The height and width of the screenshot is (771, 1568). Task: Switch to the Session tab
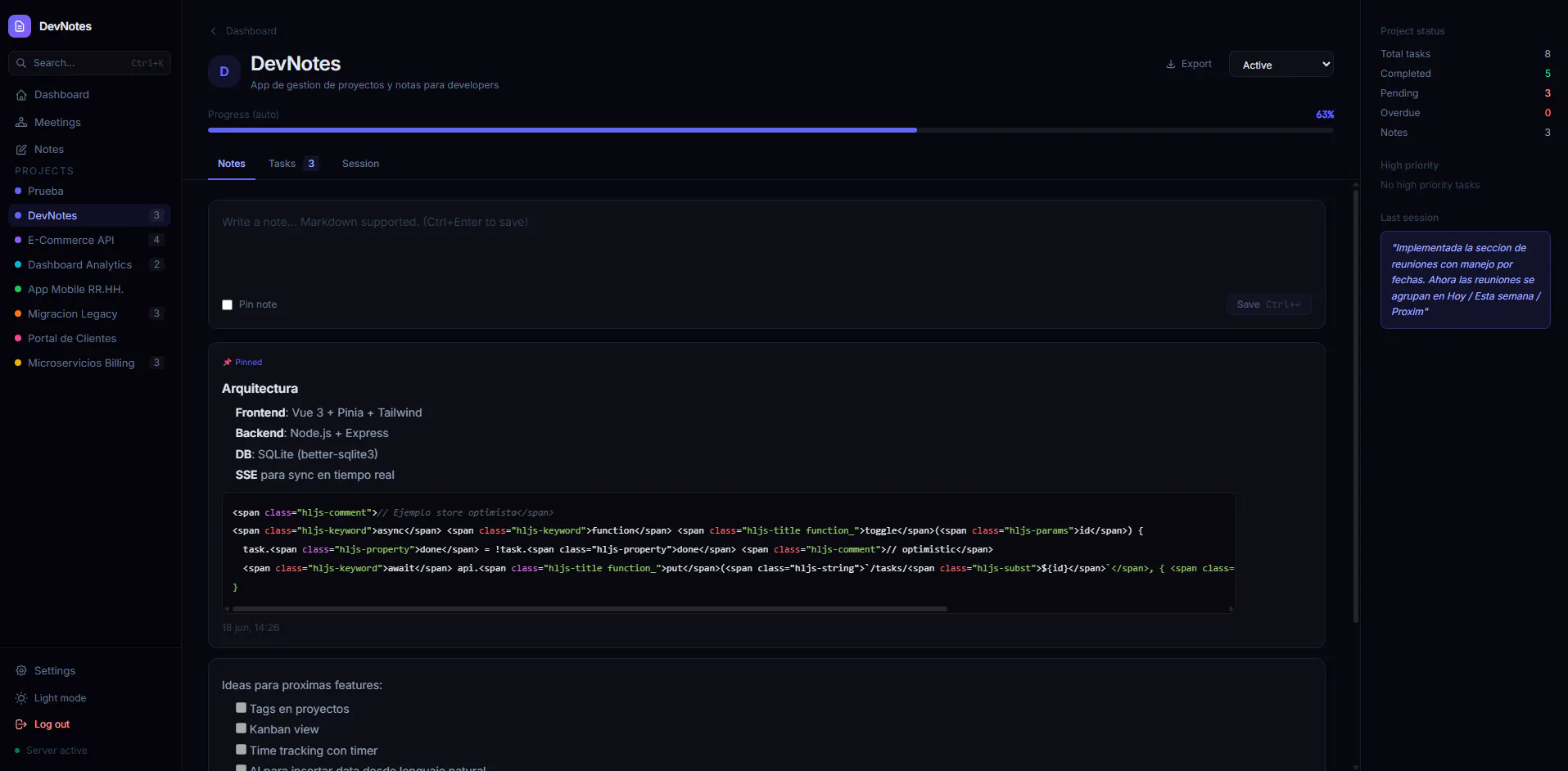[360, 164]
